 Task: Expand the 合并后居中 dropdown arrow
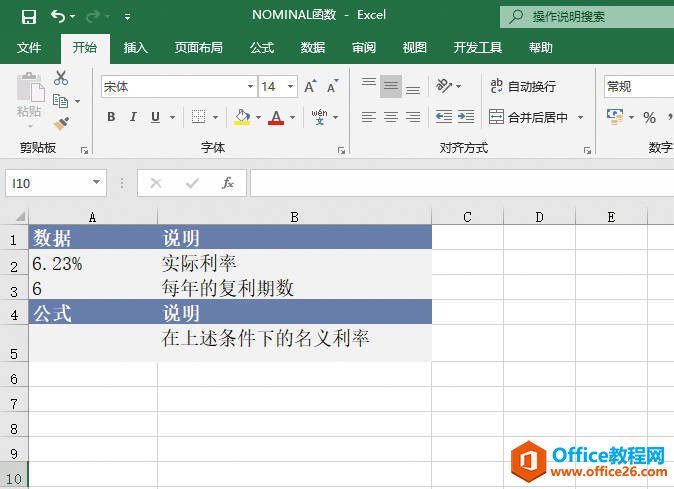(x=580, y=117)
